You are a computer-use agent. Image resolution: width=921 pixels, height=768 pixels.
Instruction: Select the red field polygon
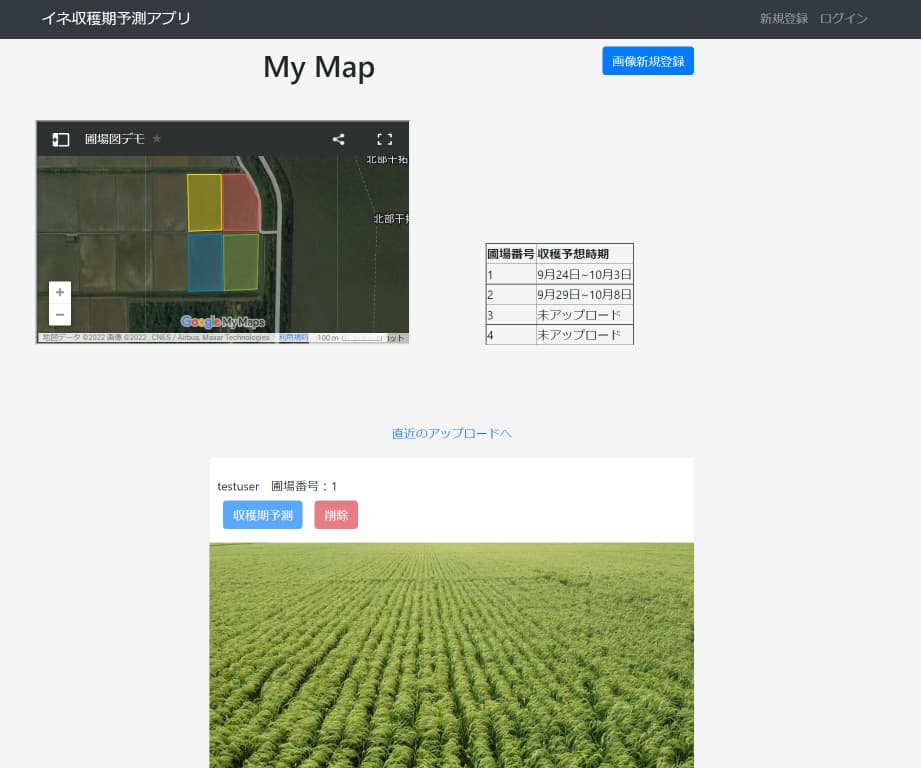coord(240,204)
